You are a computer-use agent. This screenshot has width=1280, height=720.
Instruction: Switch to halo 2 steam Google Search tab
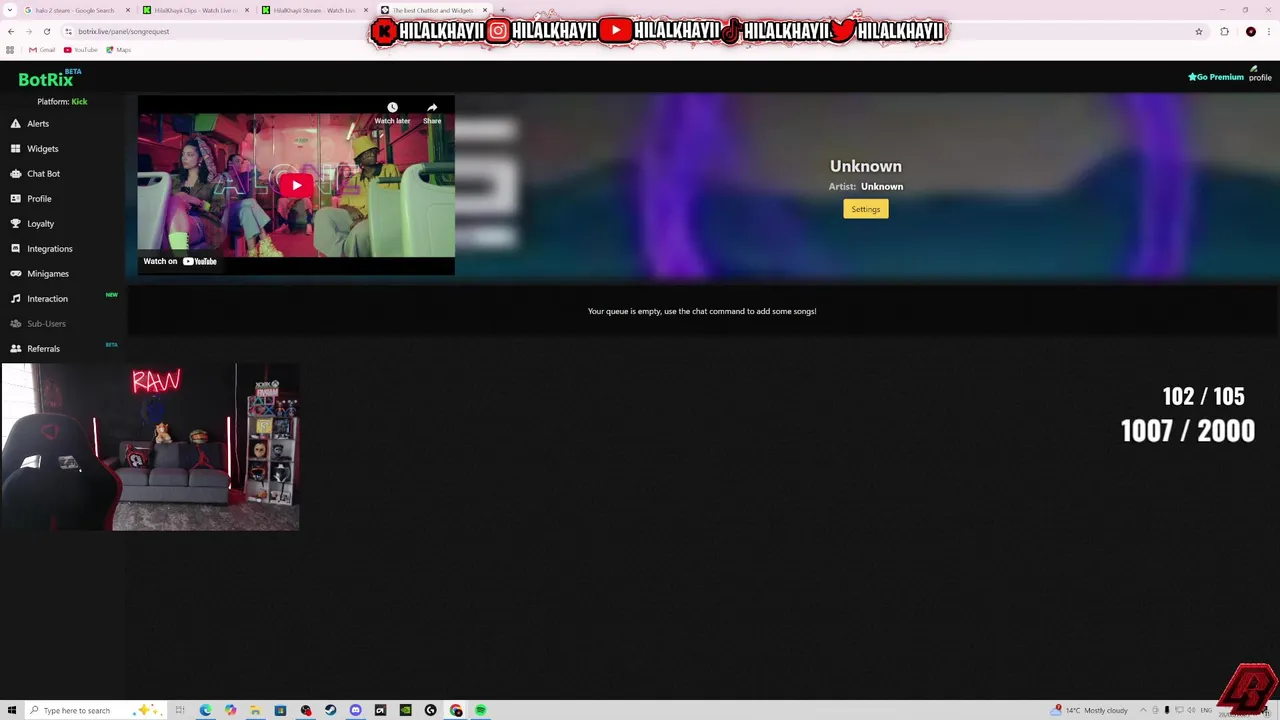tap(75, 10)
